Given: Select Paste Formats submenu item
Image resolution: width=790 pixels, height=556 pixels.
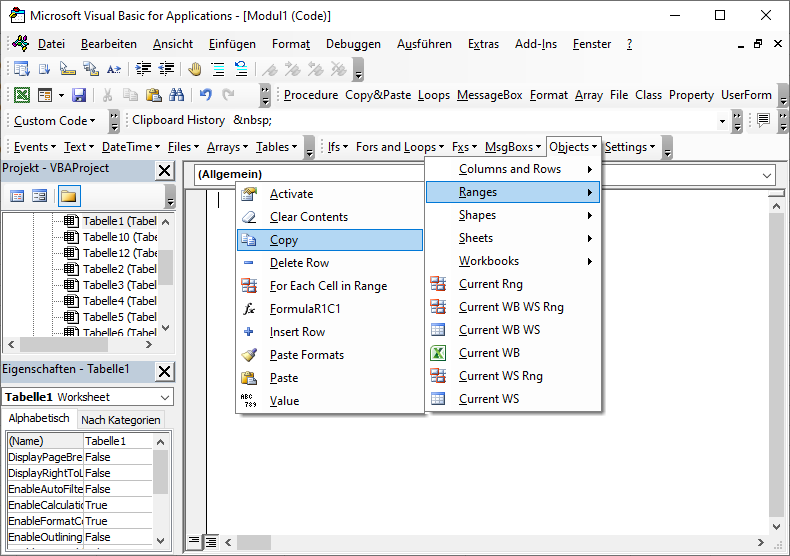Looking at the screenshot, I should (330, 355).
